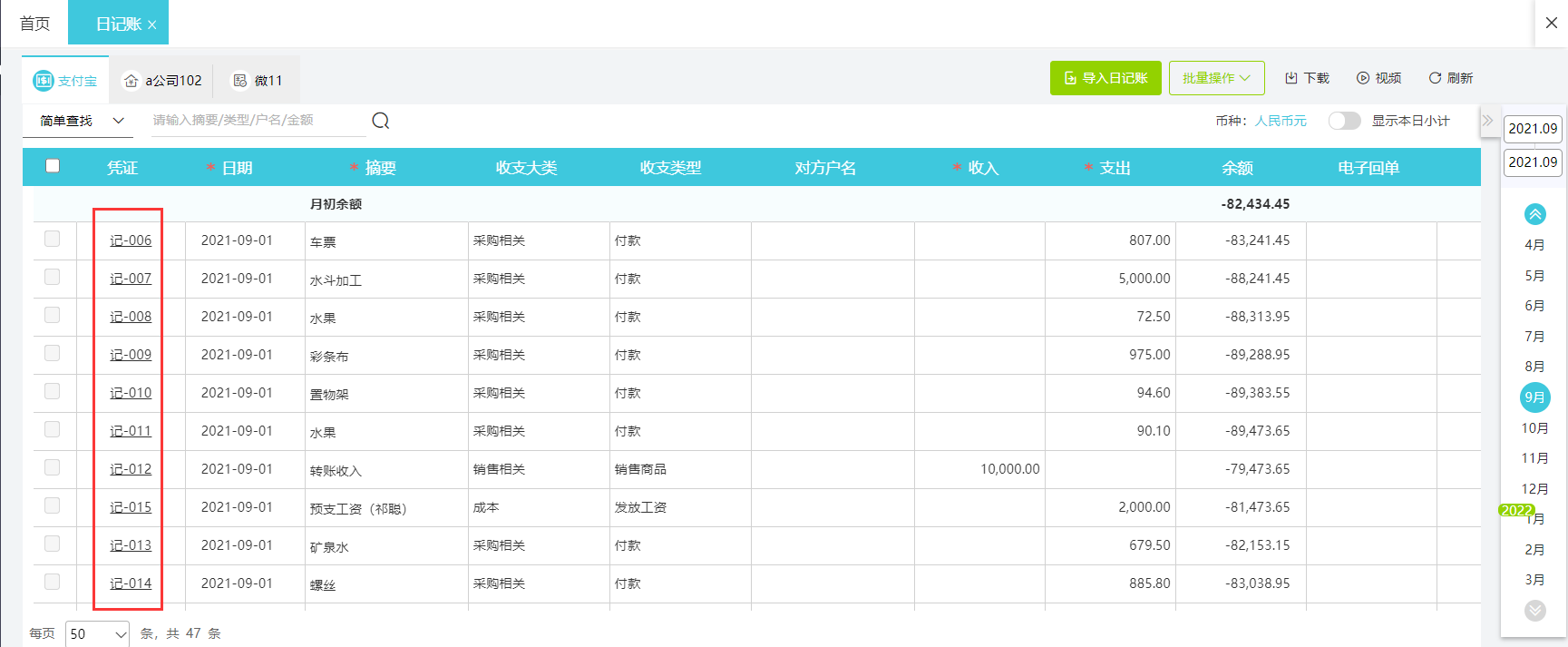Expand the 批量操作 dropdown
This screenshot has height=647, width=1568.
[1216, 78]
